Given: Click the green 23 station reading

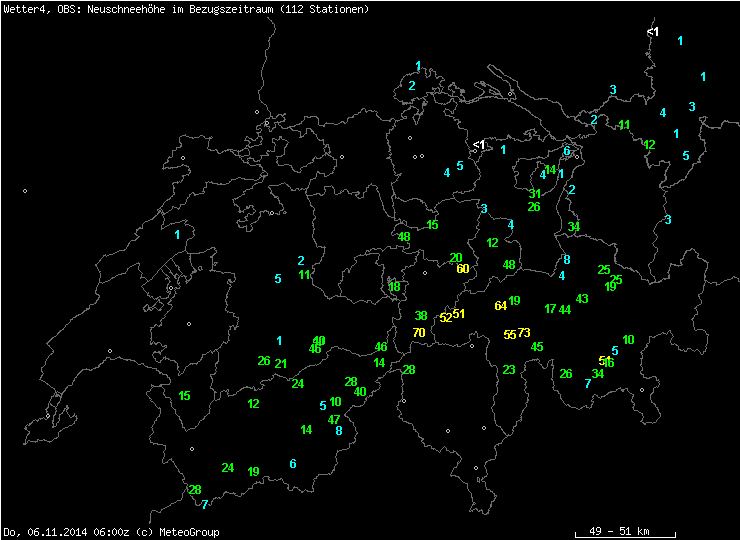Looking at the screenshot, I should [509, 370].
